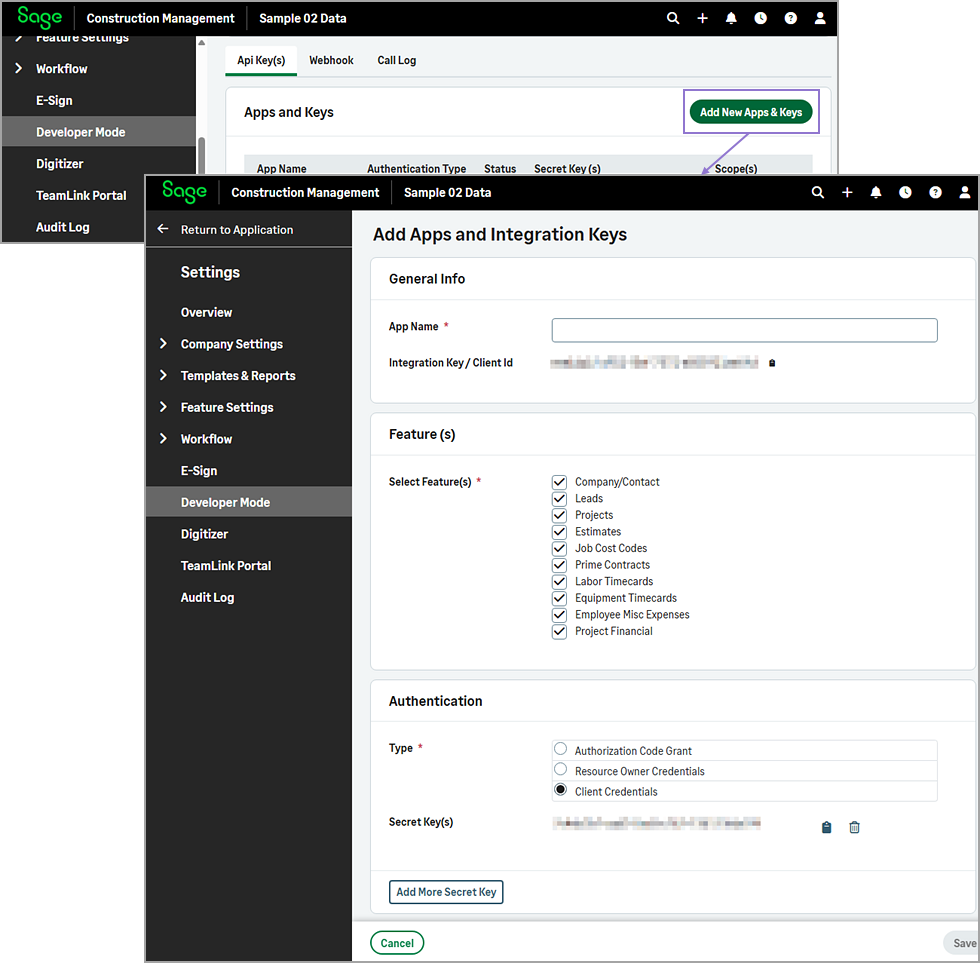Image resolution: width=980 pixels, height=963 pixels.
Task: Click Add More Secret Key button
Action: (446, 892)
